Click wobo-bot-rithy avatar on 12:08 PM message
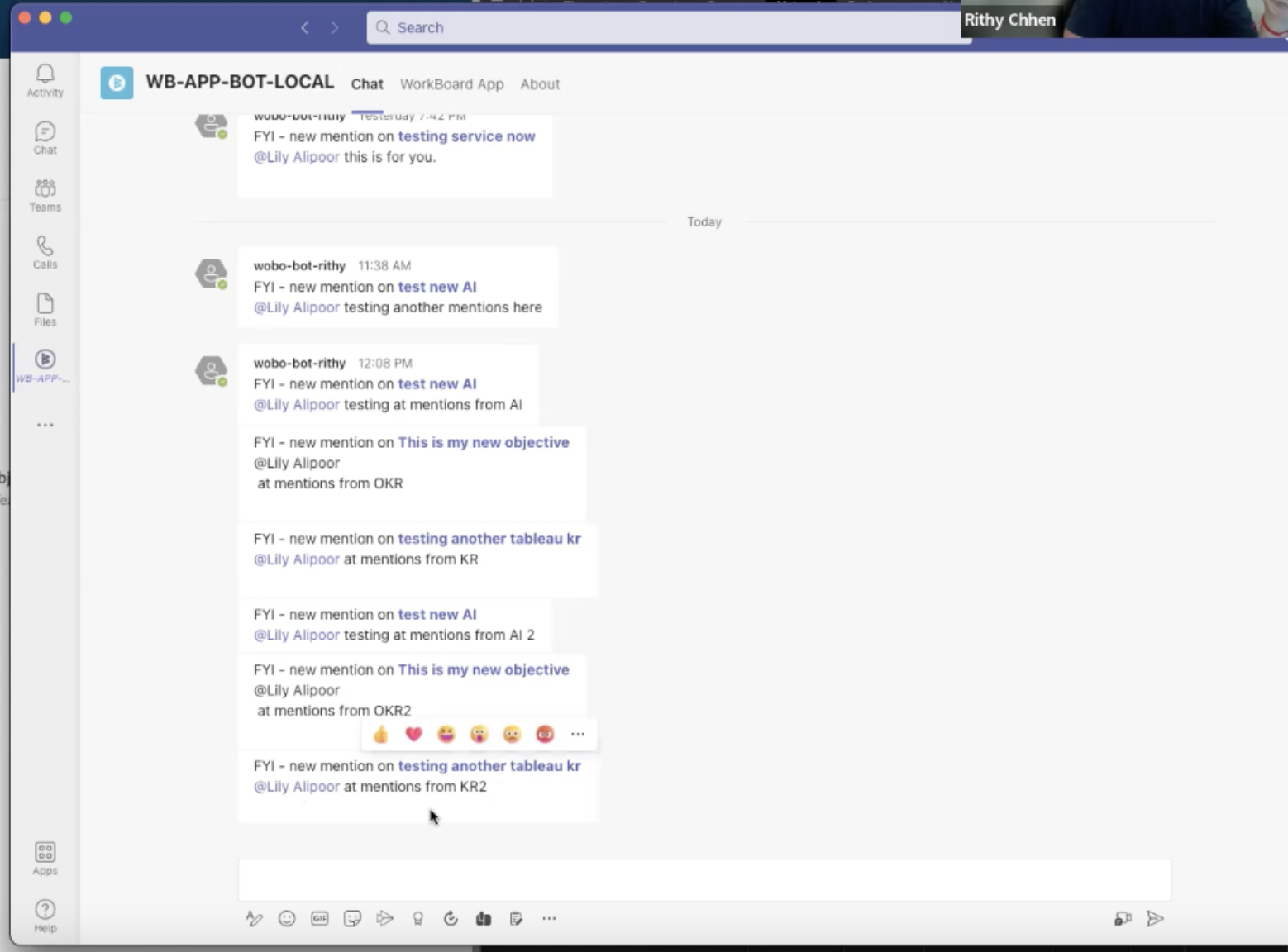This screenshot has height=952, width=1288. [x=212, y=371]
